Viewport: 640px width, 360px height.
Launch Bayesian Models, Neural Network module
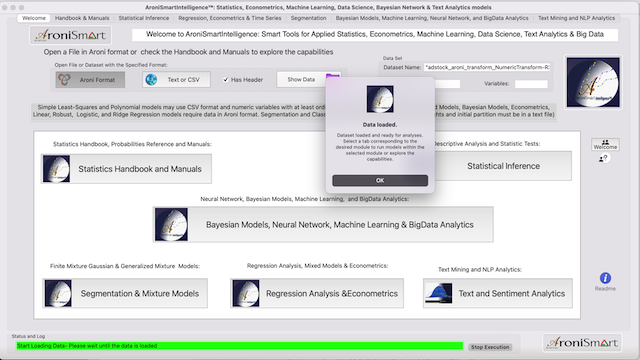[323, 224]
